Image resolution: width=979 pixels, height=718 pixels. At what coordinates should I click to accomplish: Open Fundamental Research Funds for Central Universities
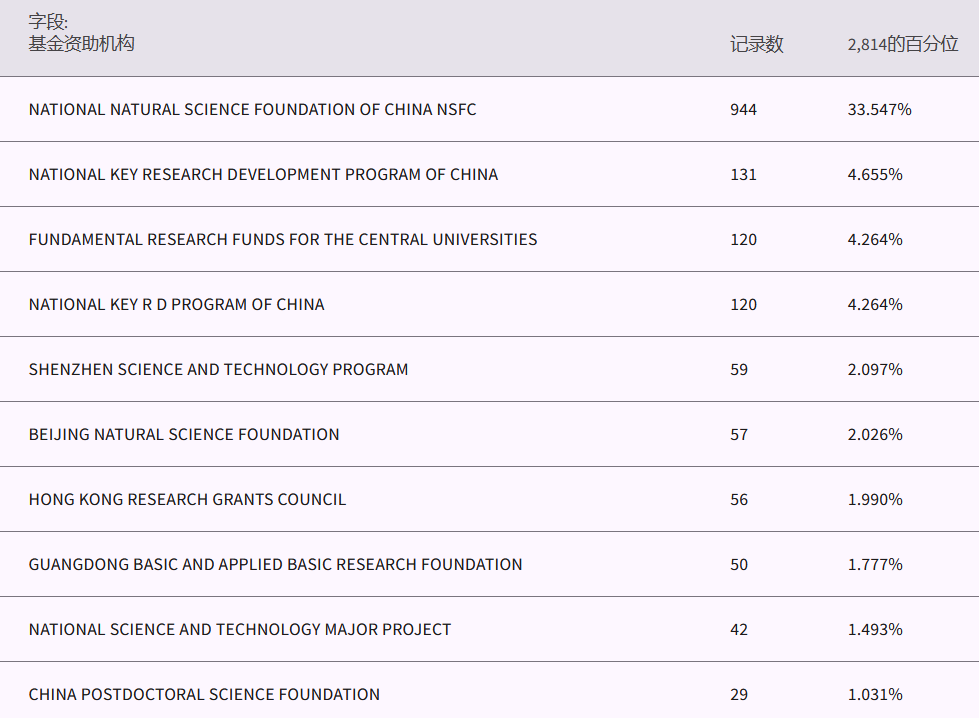click(x=283, y=240)
